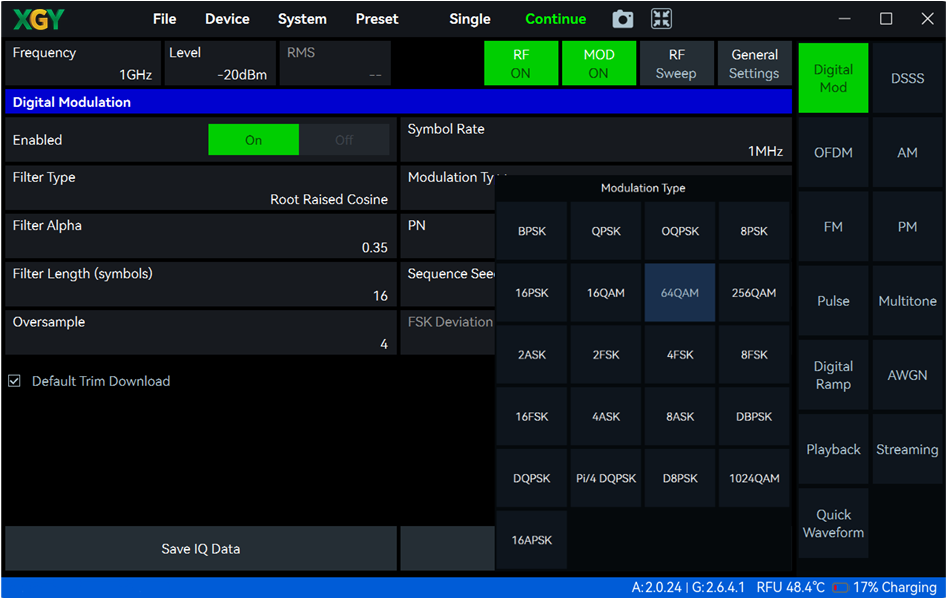Select Single acquisition mode
This screenshot has height=599, width=947.
pyautogui.click(x=470, y=19)
